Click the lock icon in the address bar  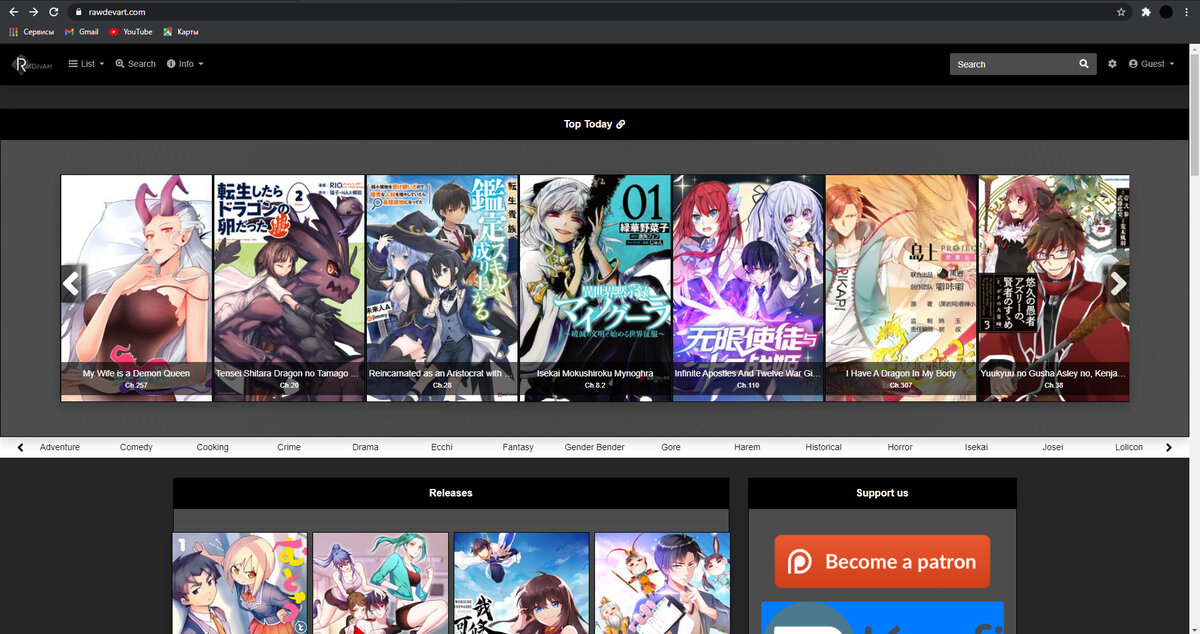[x=78, y=12]
